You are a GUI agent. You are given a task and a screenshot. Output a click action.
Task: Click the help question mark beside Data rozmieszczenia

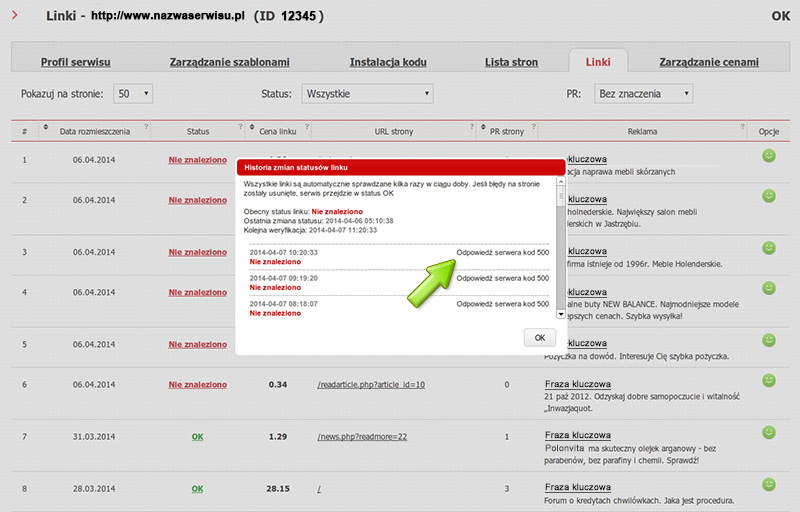tap(146, 127)
